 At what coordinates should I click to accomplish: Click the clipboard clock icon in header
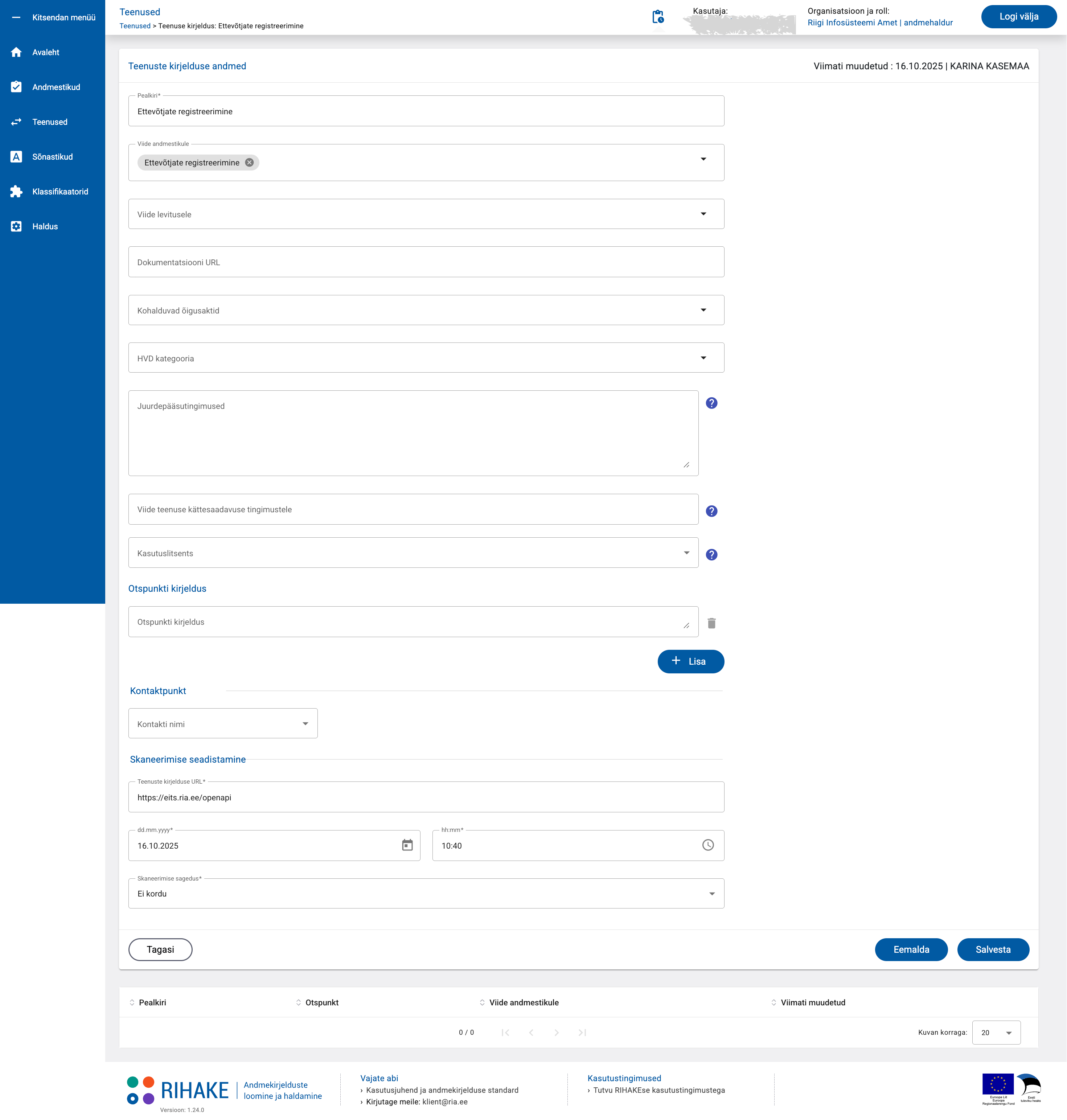tap(657, 16)
